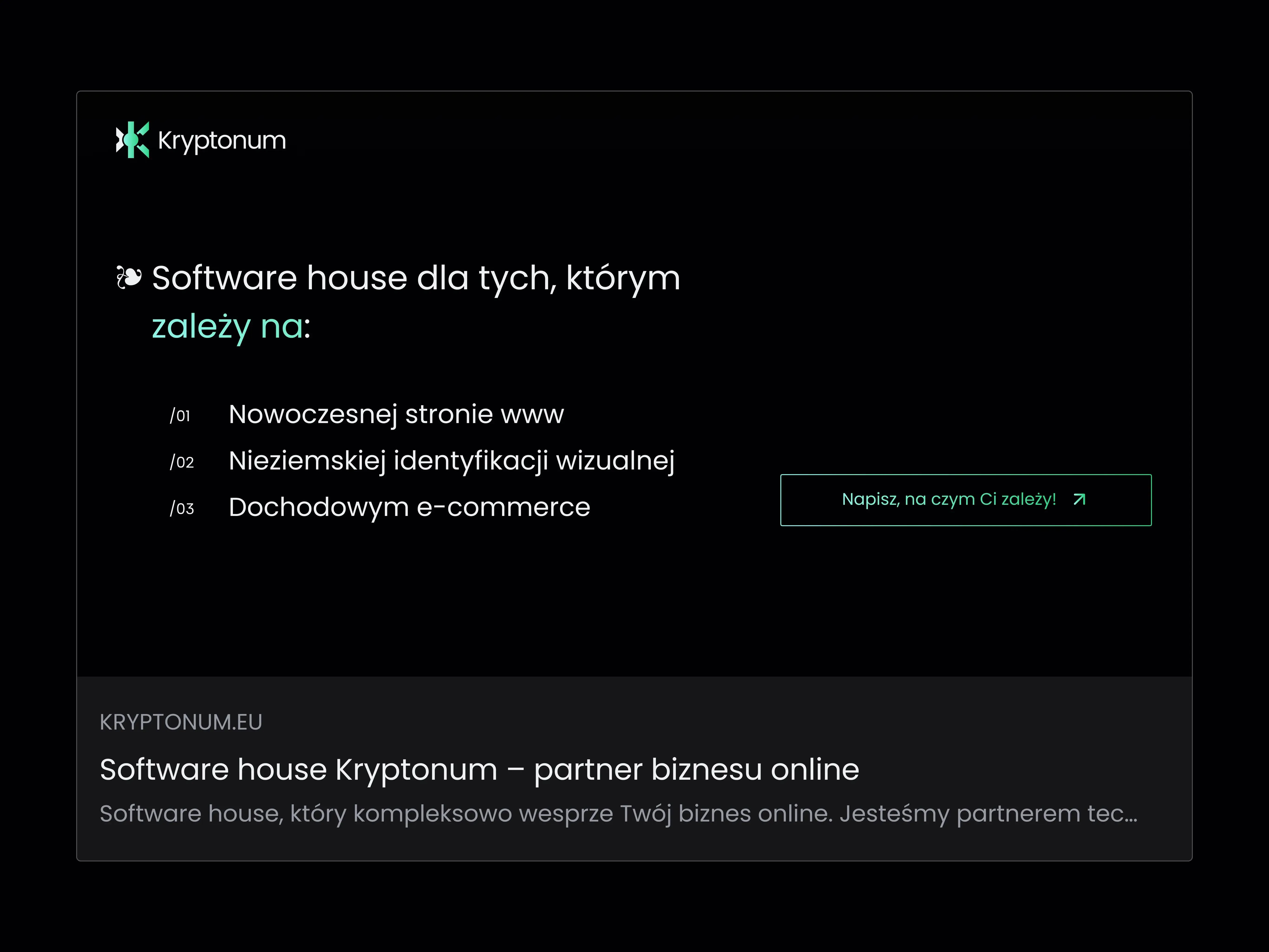Click the /01 list number

point(180,416)
